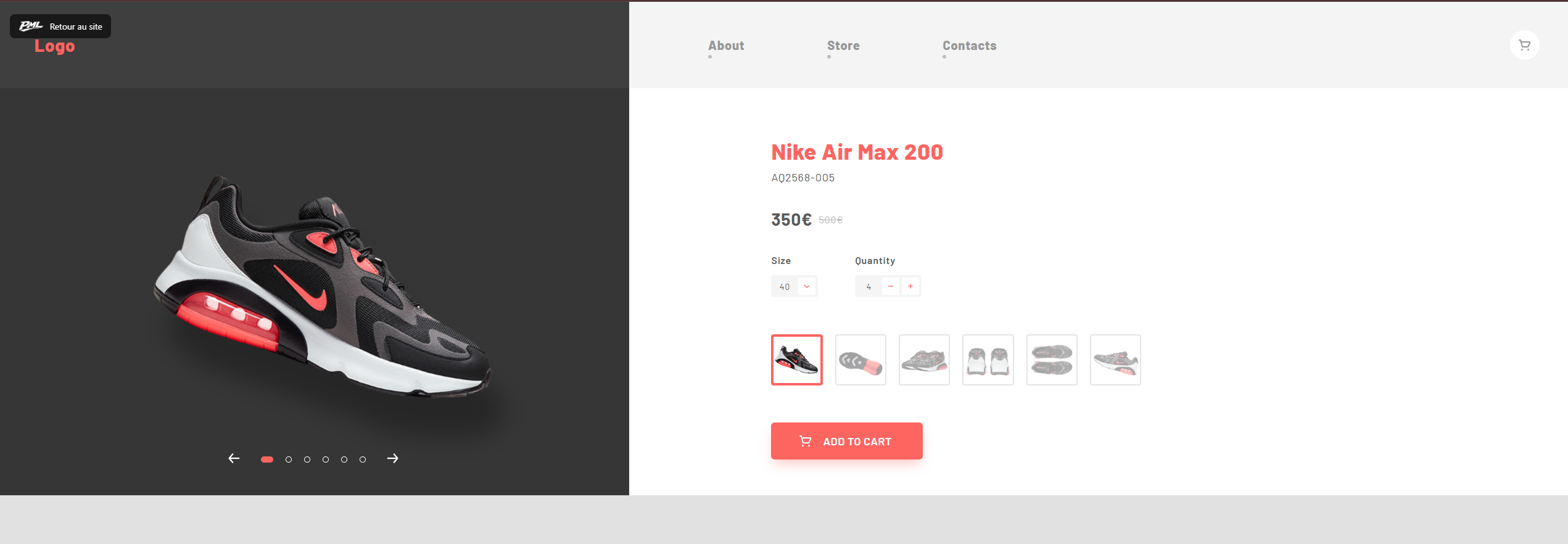This screenshot has height=544, width=1568.
Task: Select the top-down pair view thumbnail
Action: click(x=1052, y=360)
